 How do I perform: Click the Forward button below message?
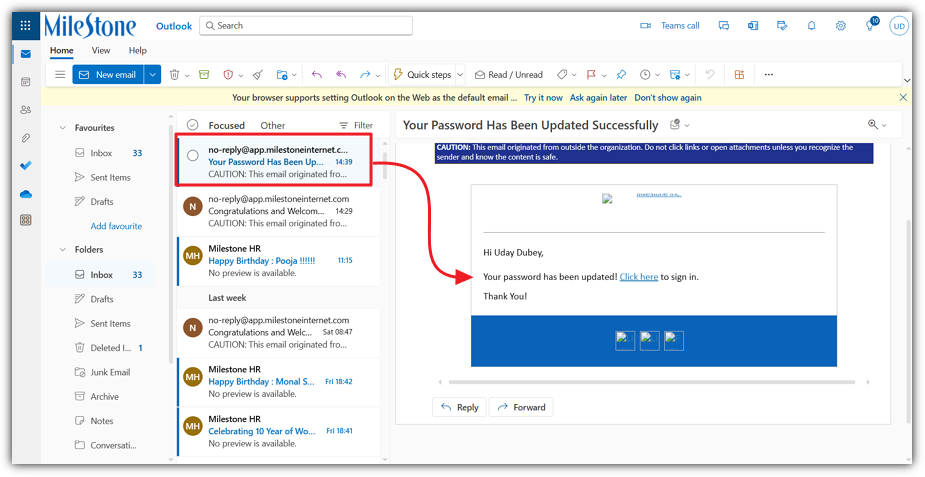[x=521, y=407]
